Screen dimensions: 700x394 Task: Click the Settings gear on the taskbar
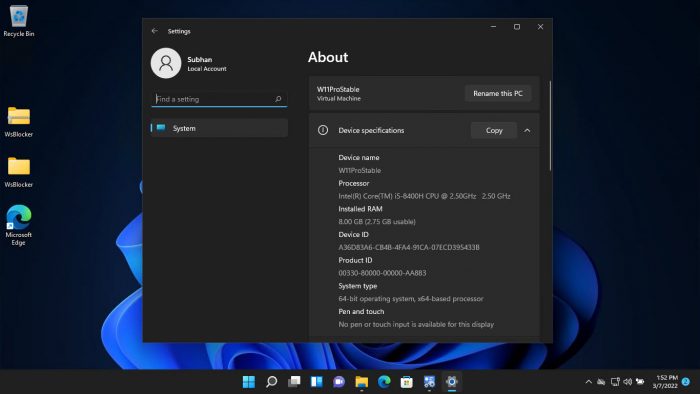point(452,382)
